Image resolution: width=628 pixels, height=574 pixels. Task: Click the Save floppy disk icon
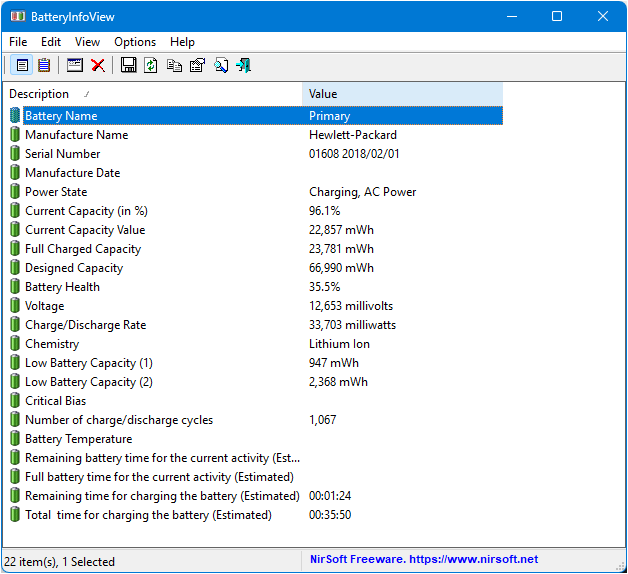click(128, 65)
